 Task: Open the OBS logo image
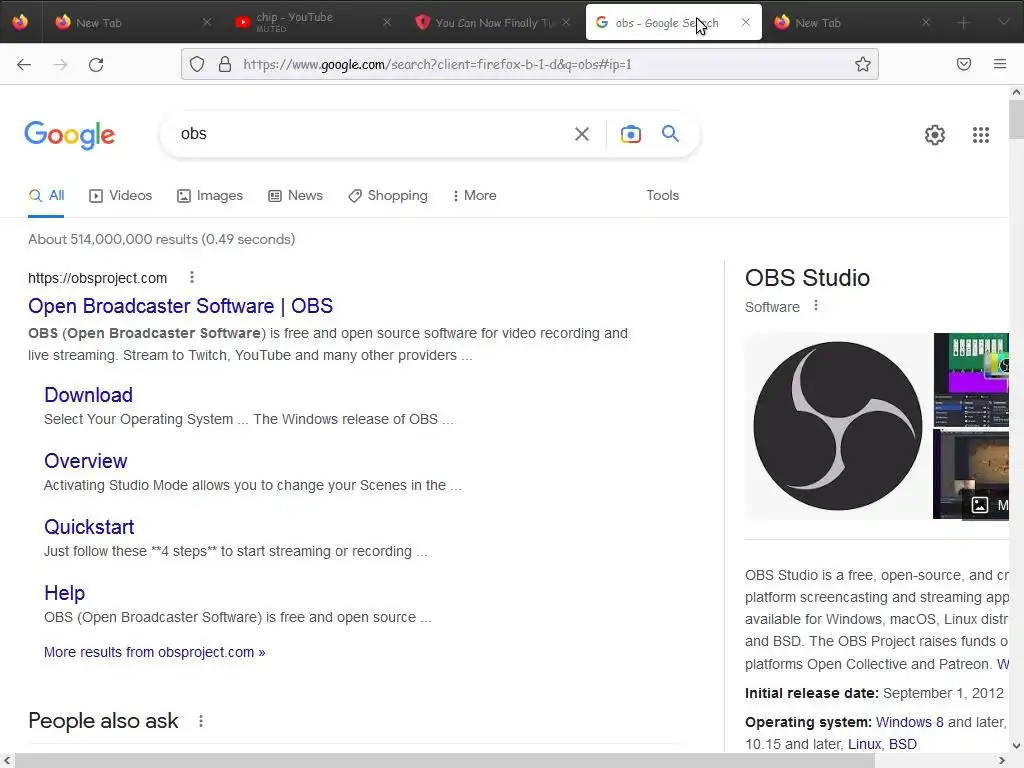[837, 426]
